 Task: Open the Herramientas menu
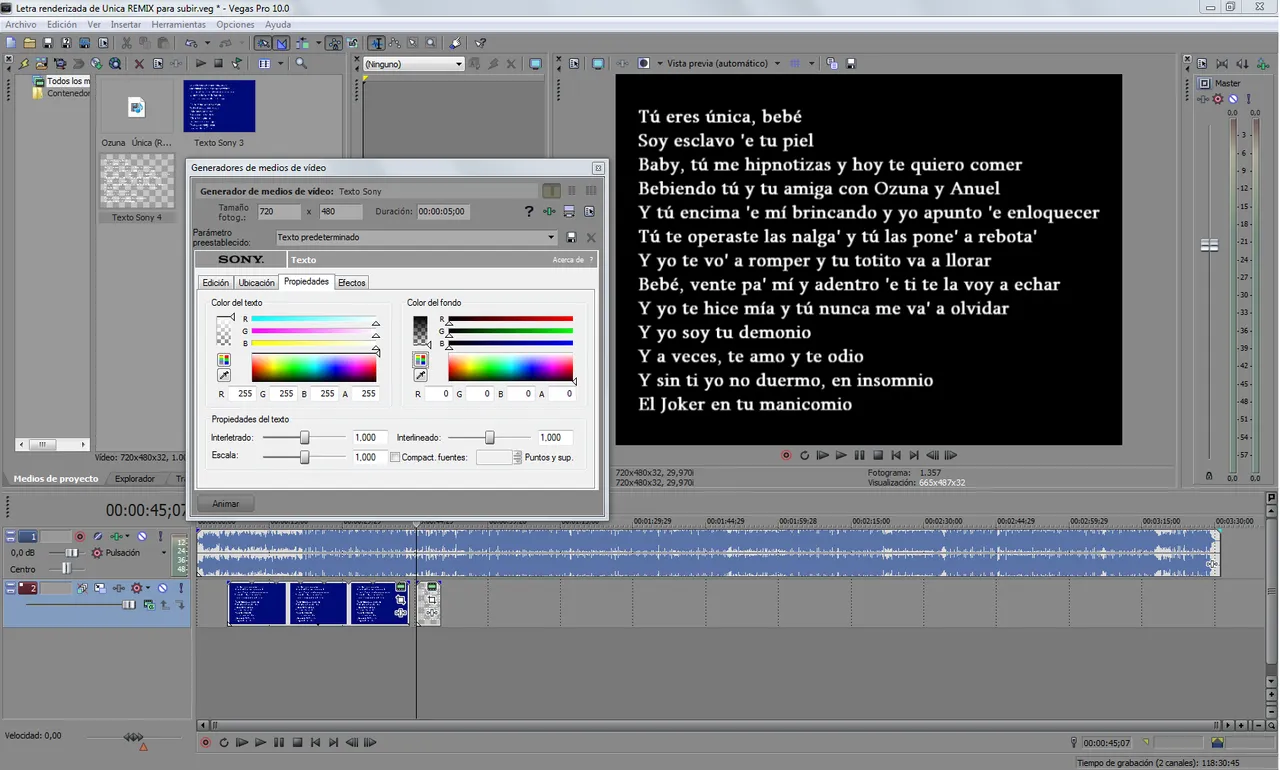(x=179, y=24)
